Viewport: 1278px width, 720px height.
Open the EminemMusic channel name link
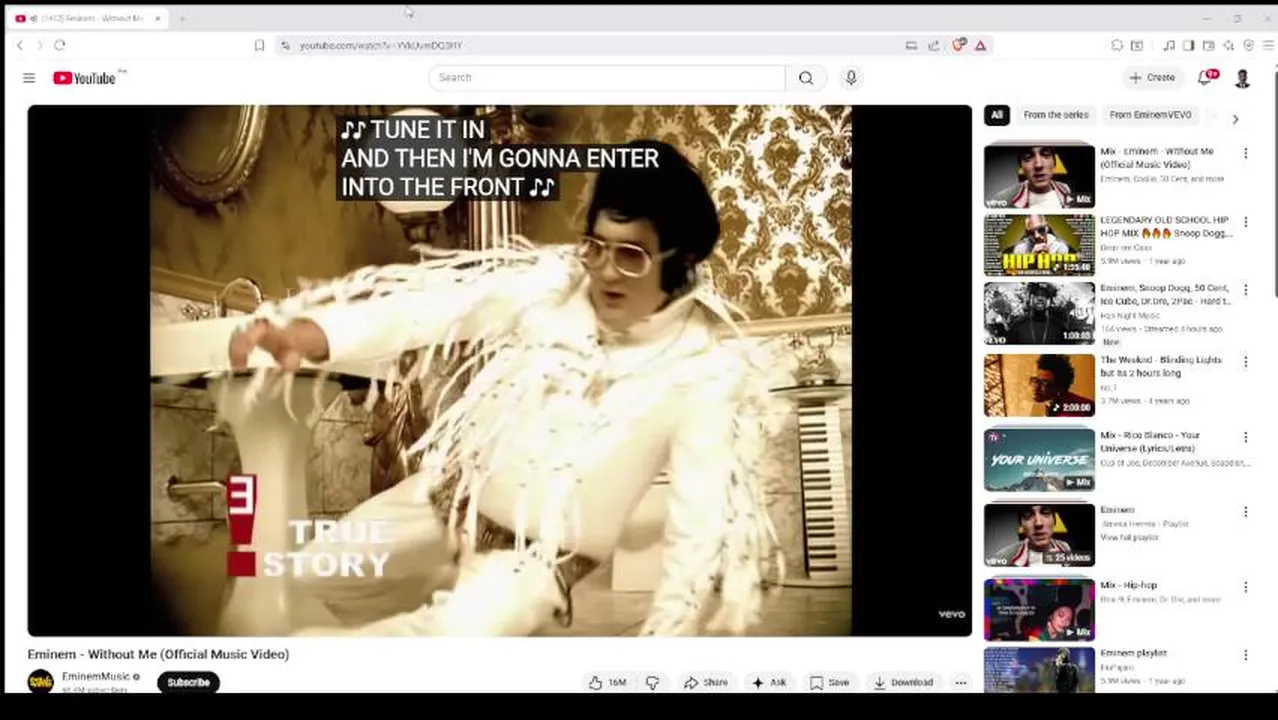point(95,677)
